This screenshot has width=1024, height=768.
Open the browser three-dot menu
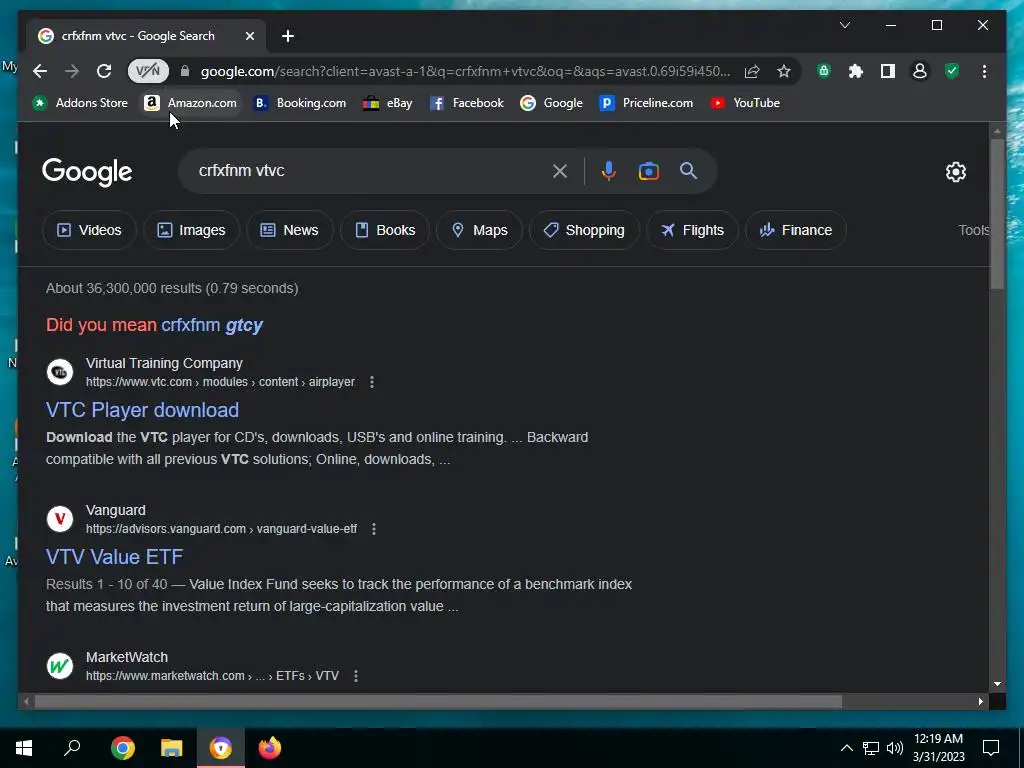pyautogui.click(x=984, y=71)
